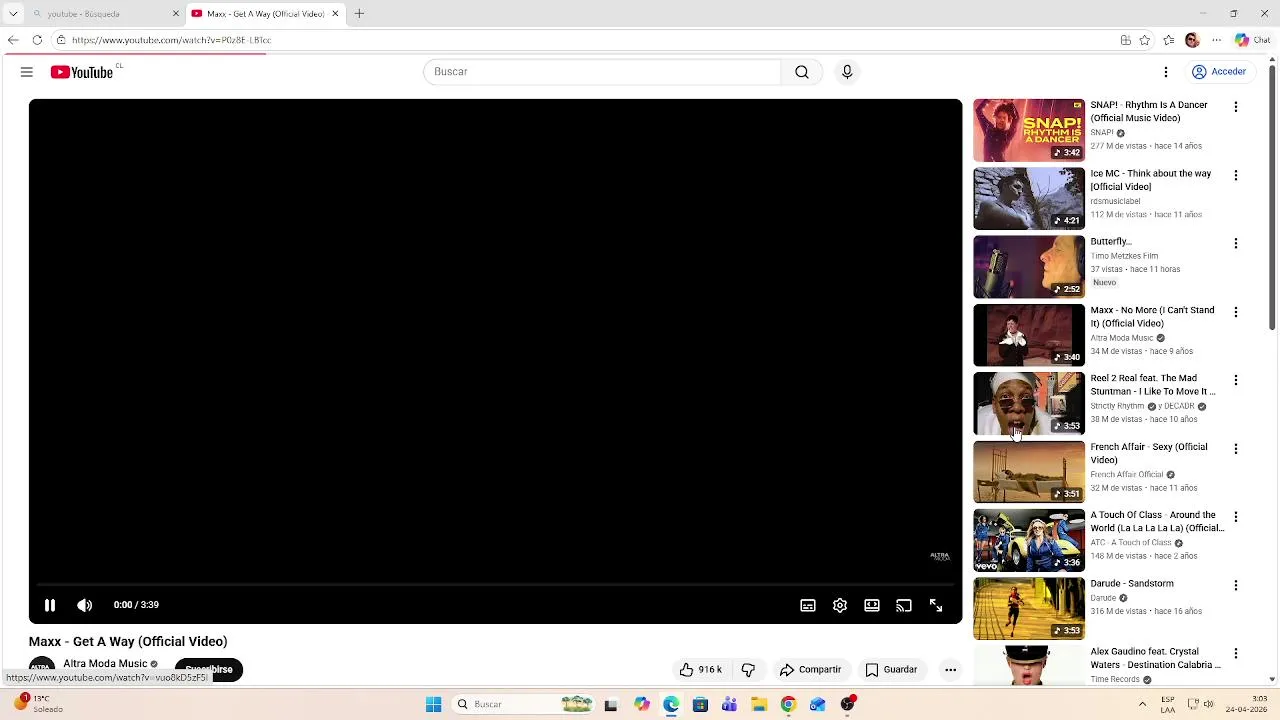
Task: Dislike the video
Action: [x=748, y=670]
